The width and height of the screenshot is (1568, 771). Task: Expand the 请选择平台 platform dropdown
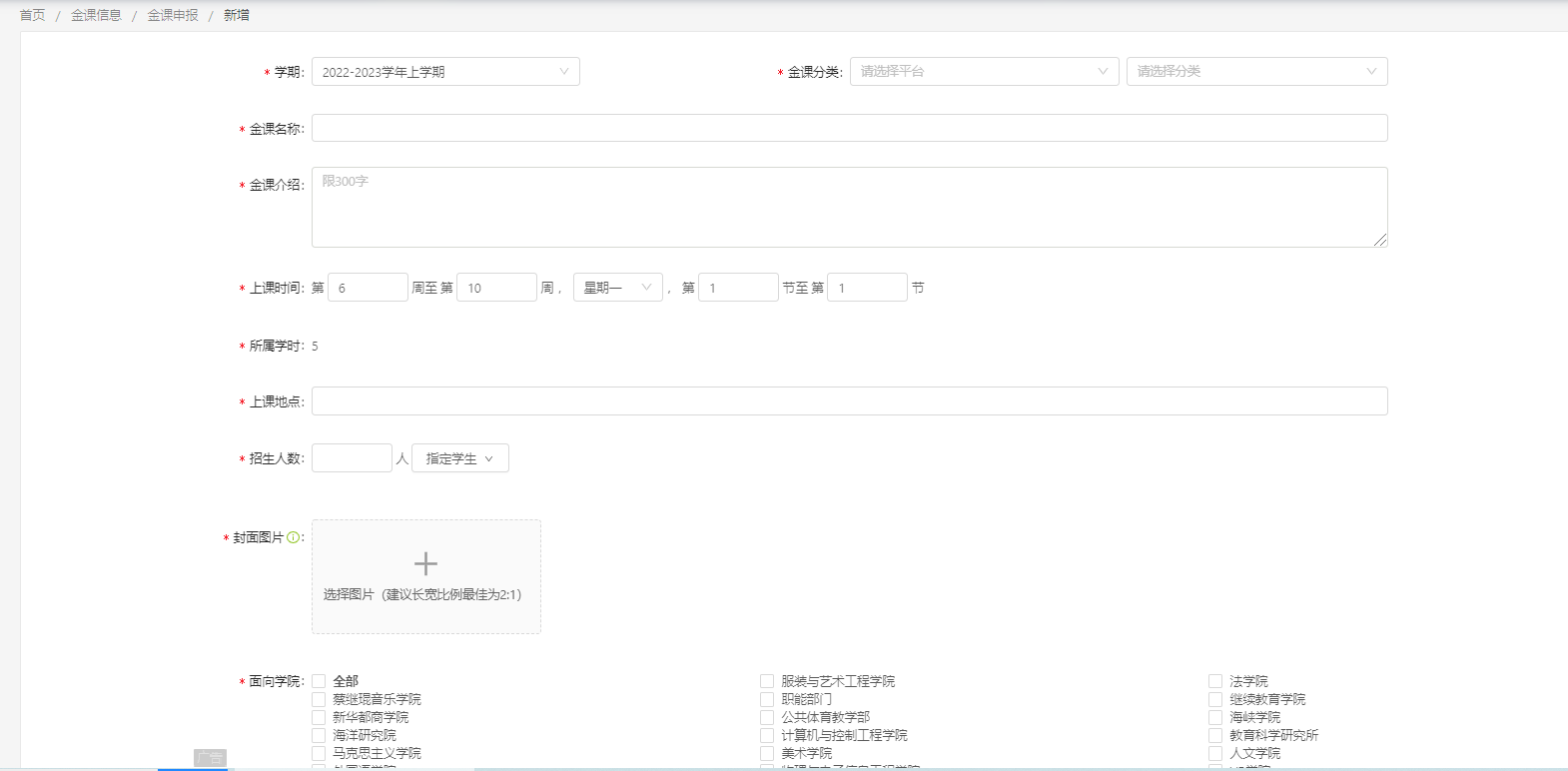click(984, 72)
